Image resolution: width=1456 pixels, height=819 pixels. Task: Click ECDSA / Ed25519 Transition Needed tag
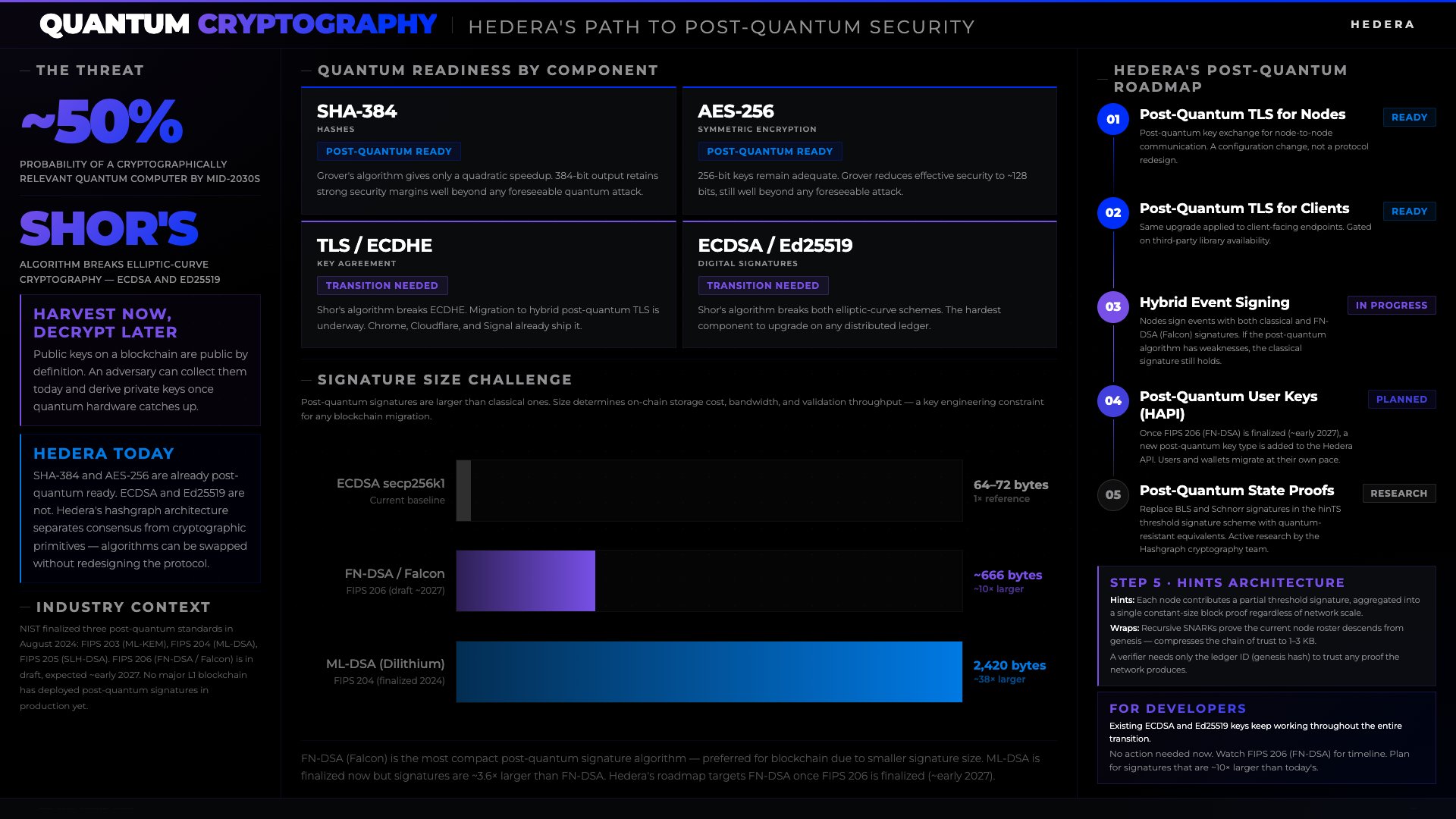pos(762,286)
